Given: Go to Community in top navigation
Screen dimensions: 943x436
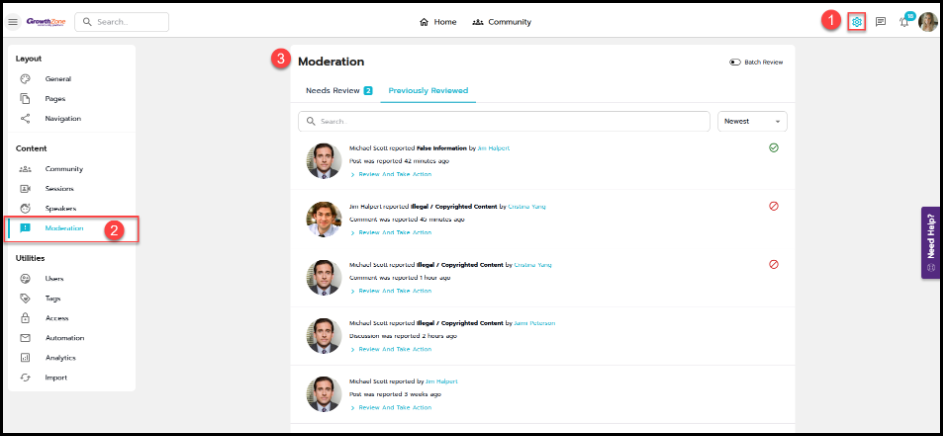Looking at the screenshot, I should (501, 22).
